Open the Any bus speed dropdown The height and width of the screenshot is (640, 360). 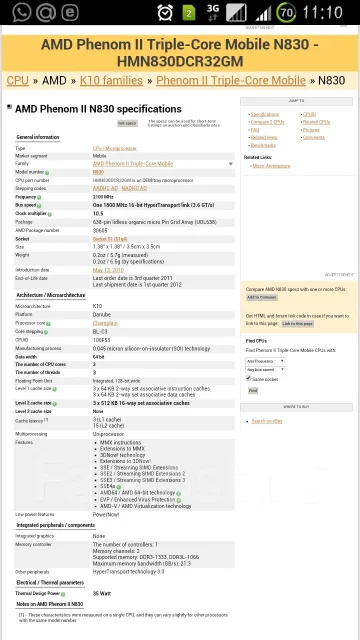(x=265, y=369)
